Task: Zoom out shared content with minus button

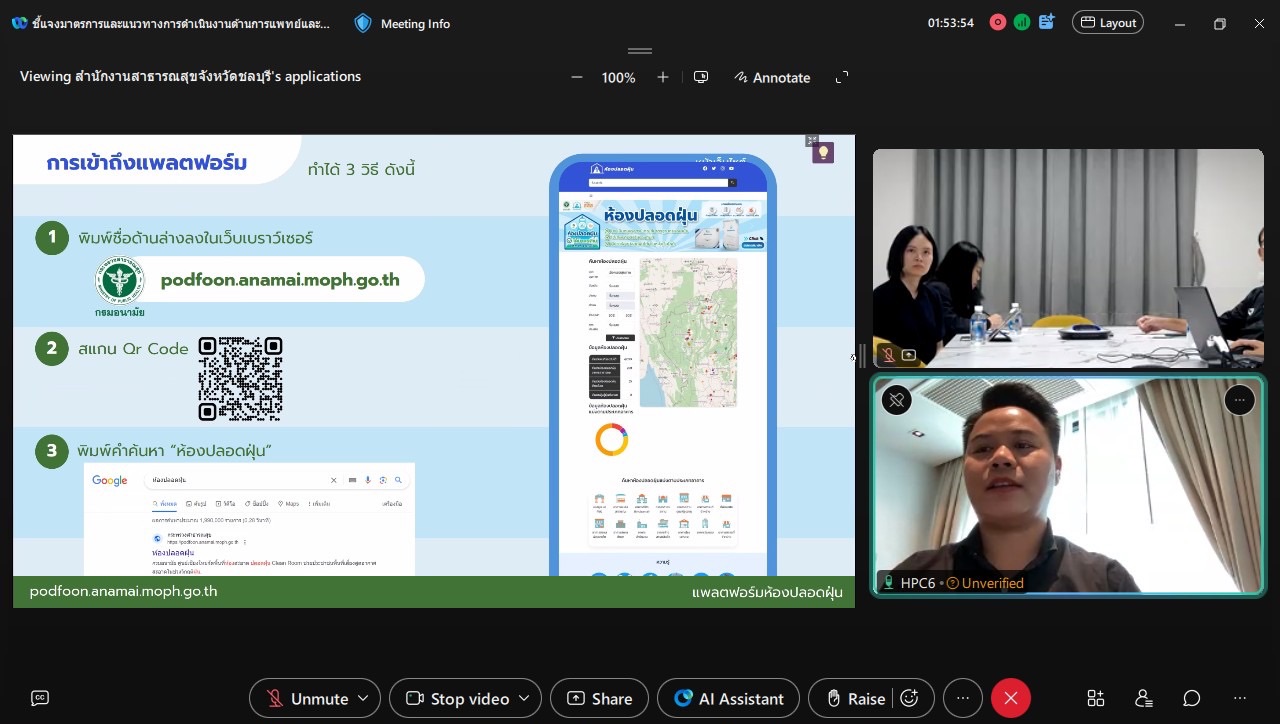Action: (x=577, y=77)
